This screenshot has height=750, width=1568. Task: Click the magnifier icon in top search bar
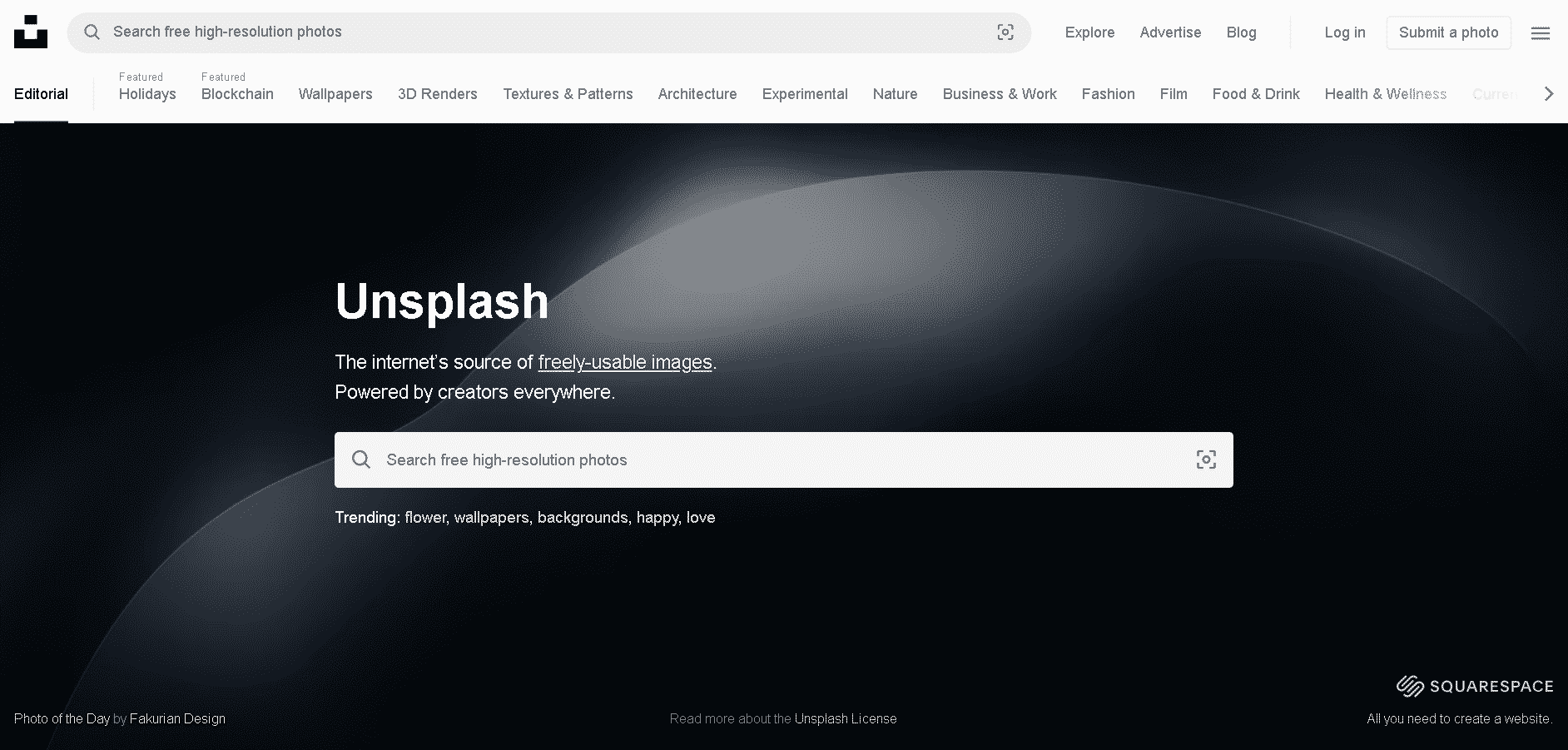click(92, 32)
